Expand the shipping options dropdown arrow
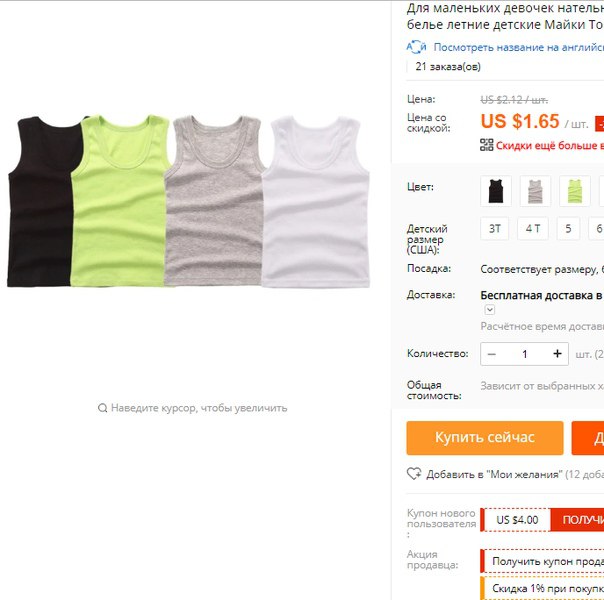The height and width of the screenshot is (600, 604). point(490,310)
